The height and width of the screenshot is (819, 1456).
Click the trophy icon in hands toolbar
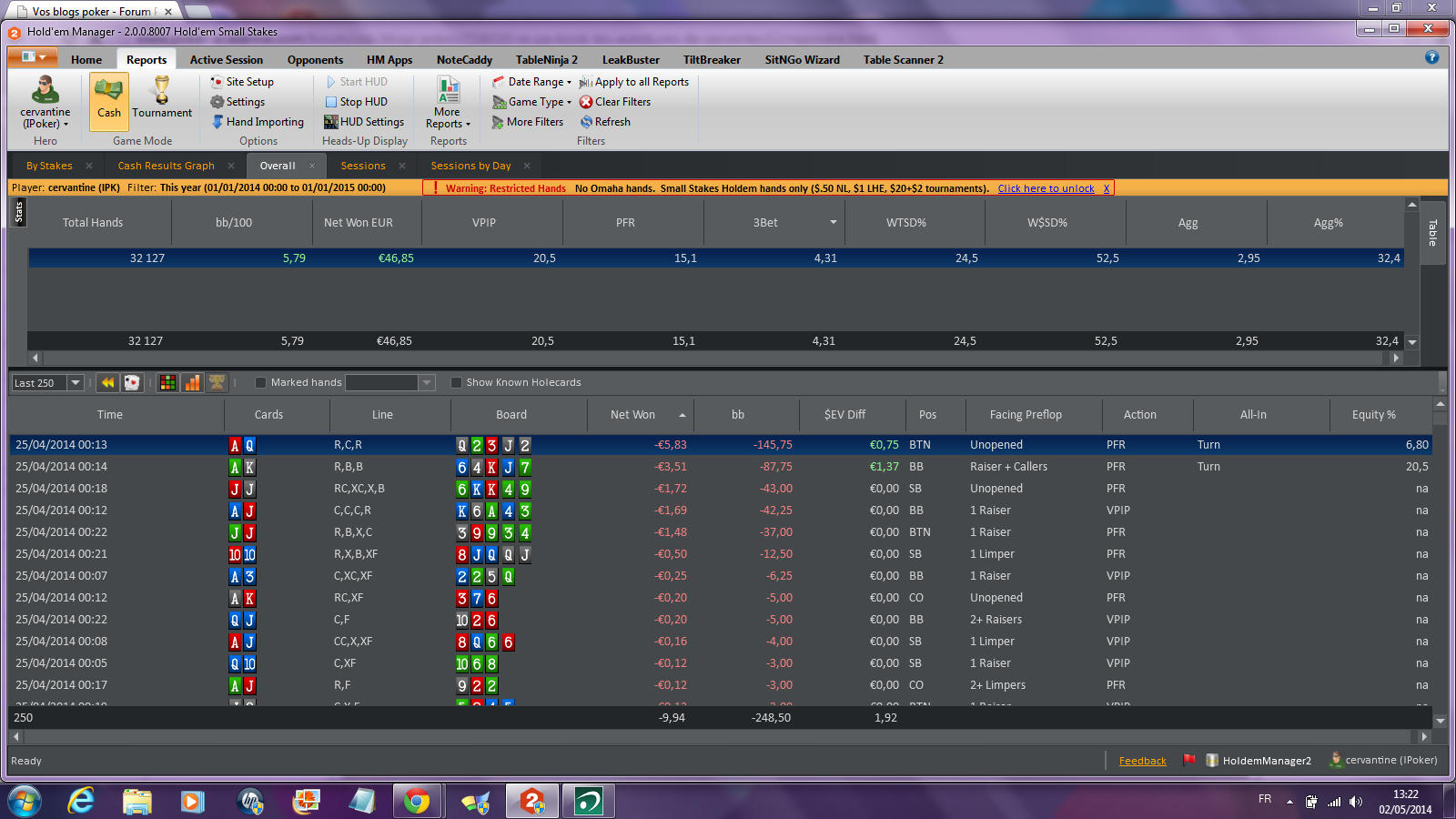[217, 383]
